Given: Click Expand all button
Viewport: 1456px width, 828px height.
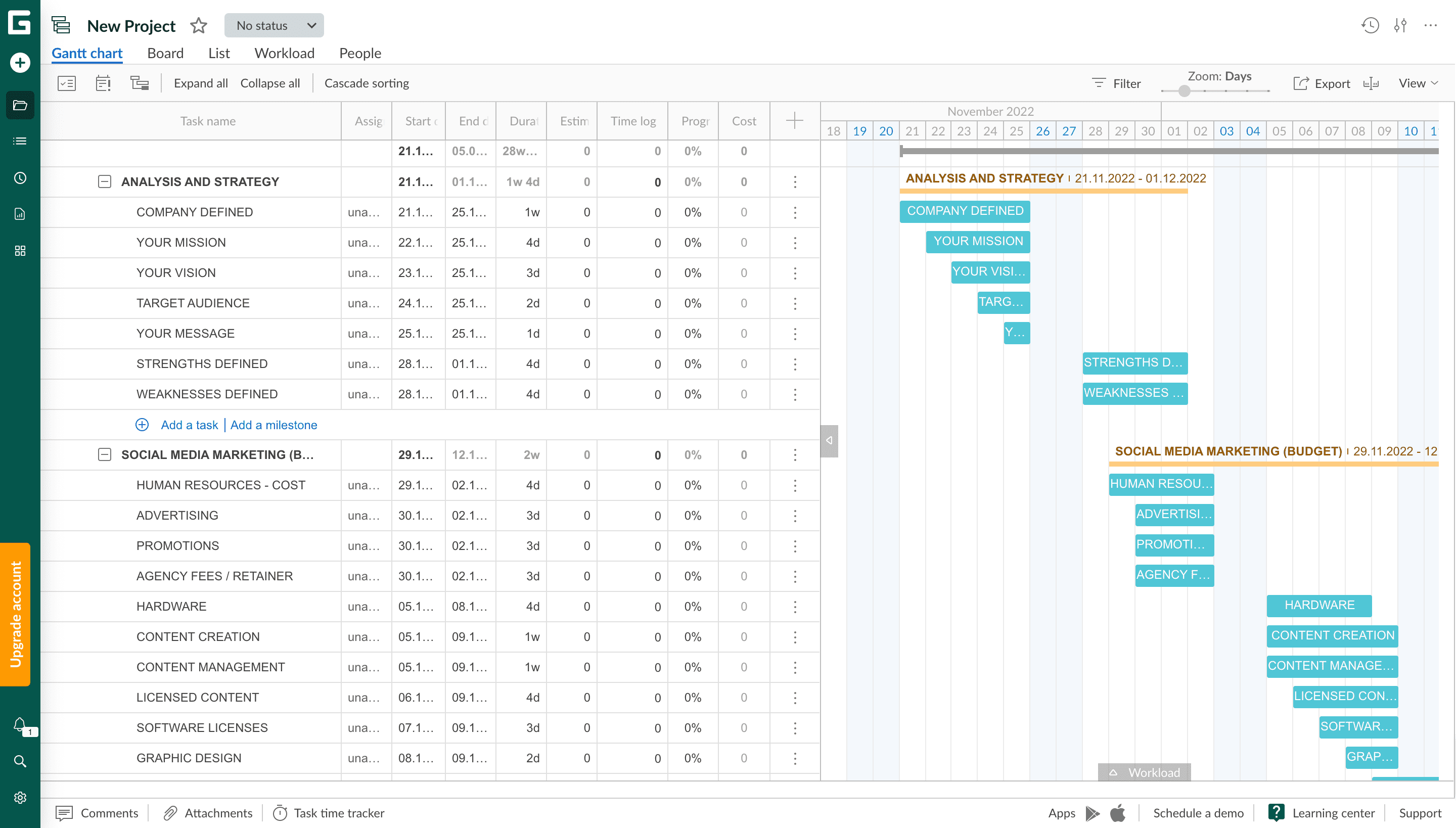Looking at the screenshot, I should point(200,82).
